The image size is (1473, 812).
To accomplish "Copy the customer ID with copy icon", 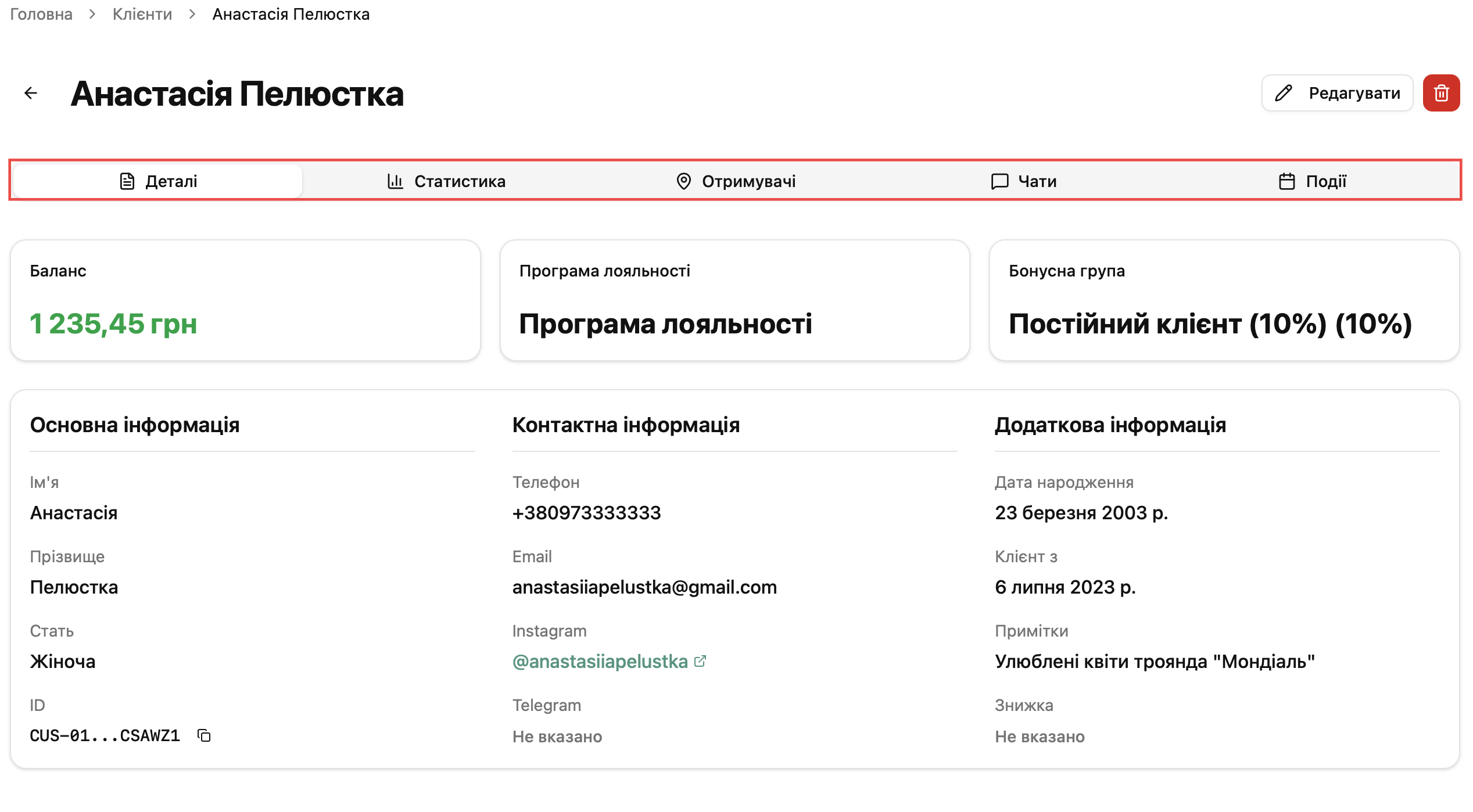I will coord(204,735).
